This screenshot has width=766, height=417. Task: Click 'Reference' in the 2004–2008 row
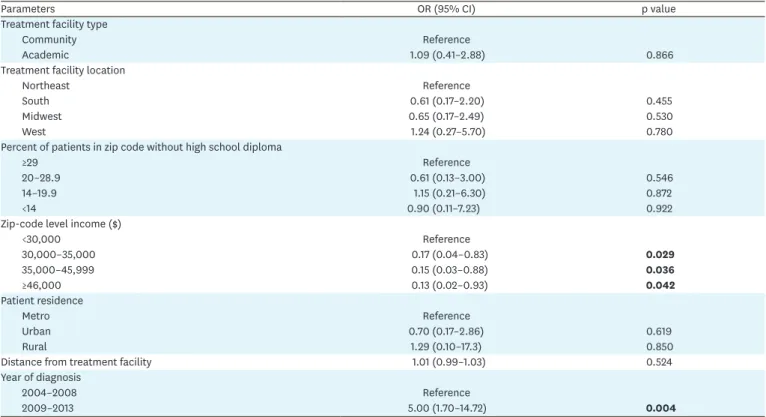pyautogui.click(x=447, y=393)
